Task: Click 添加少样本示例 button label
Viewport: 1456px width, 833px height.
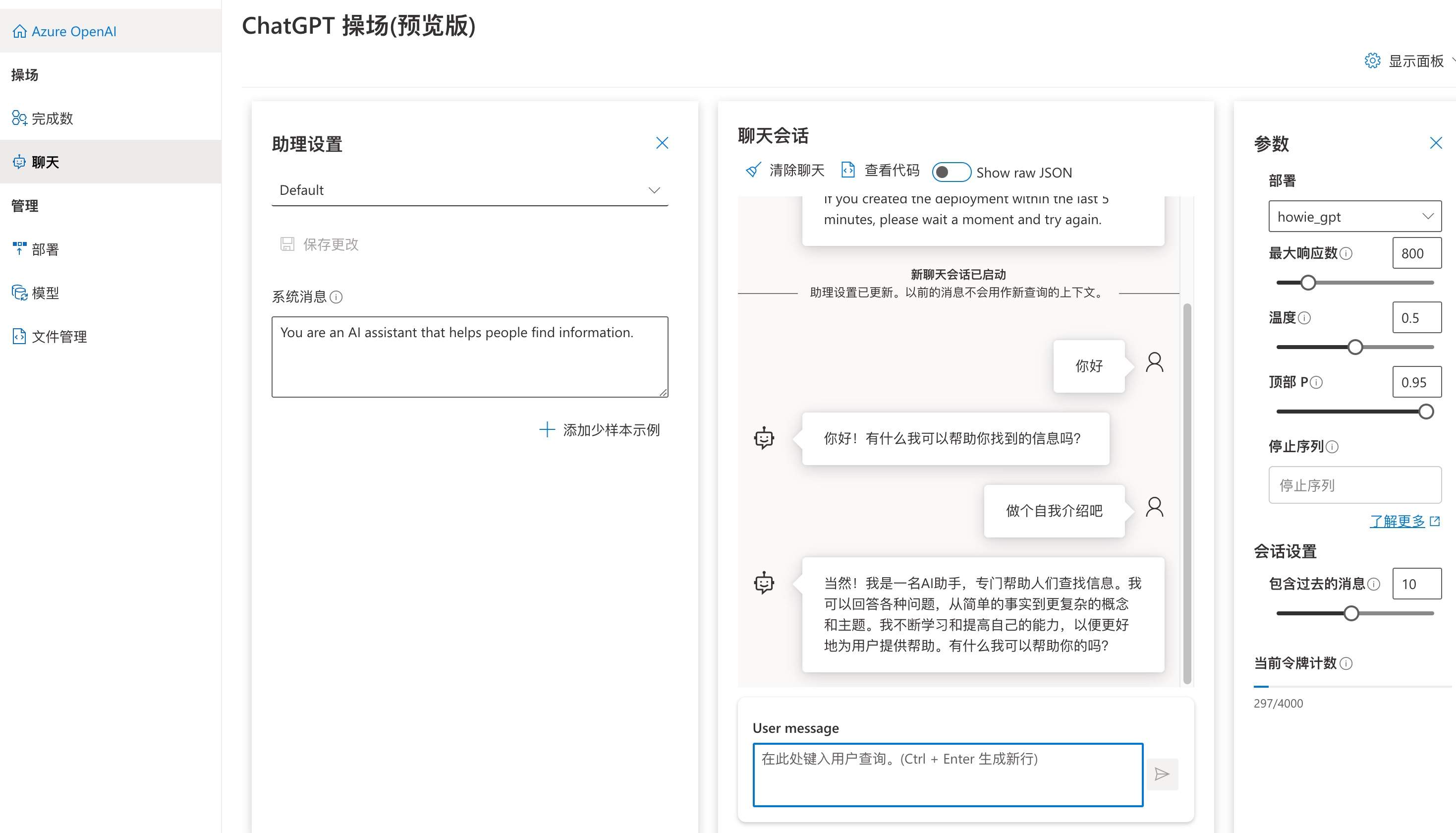Action: [611, 430]
